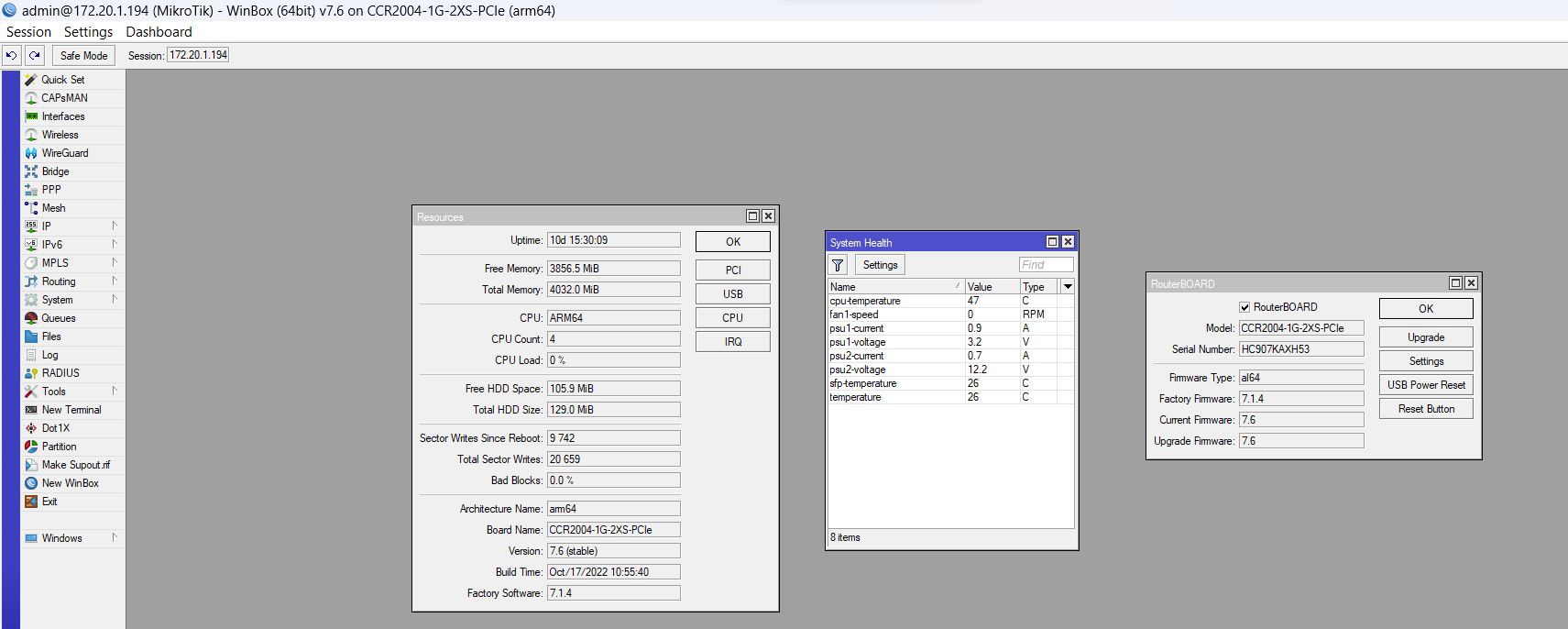Select the sfp-temperature row
1568x629 pixels.
click(951, 383)
